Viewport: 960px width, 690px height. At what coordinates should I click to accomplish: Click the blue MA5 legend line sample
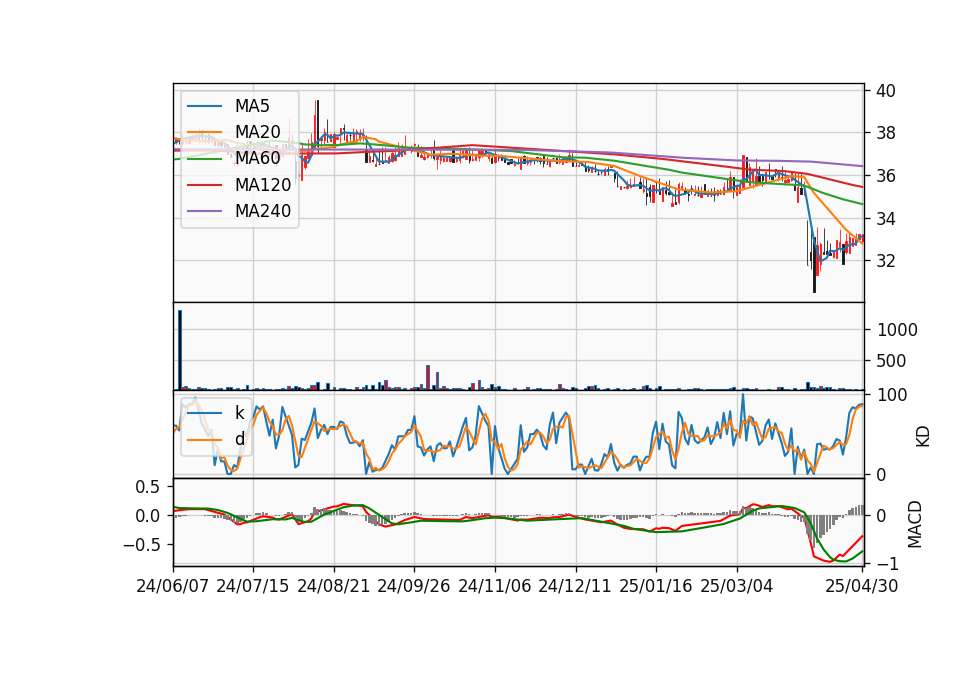coord(204,106)
